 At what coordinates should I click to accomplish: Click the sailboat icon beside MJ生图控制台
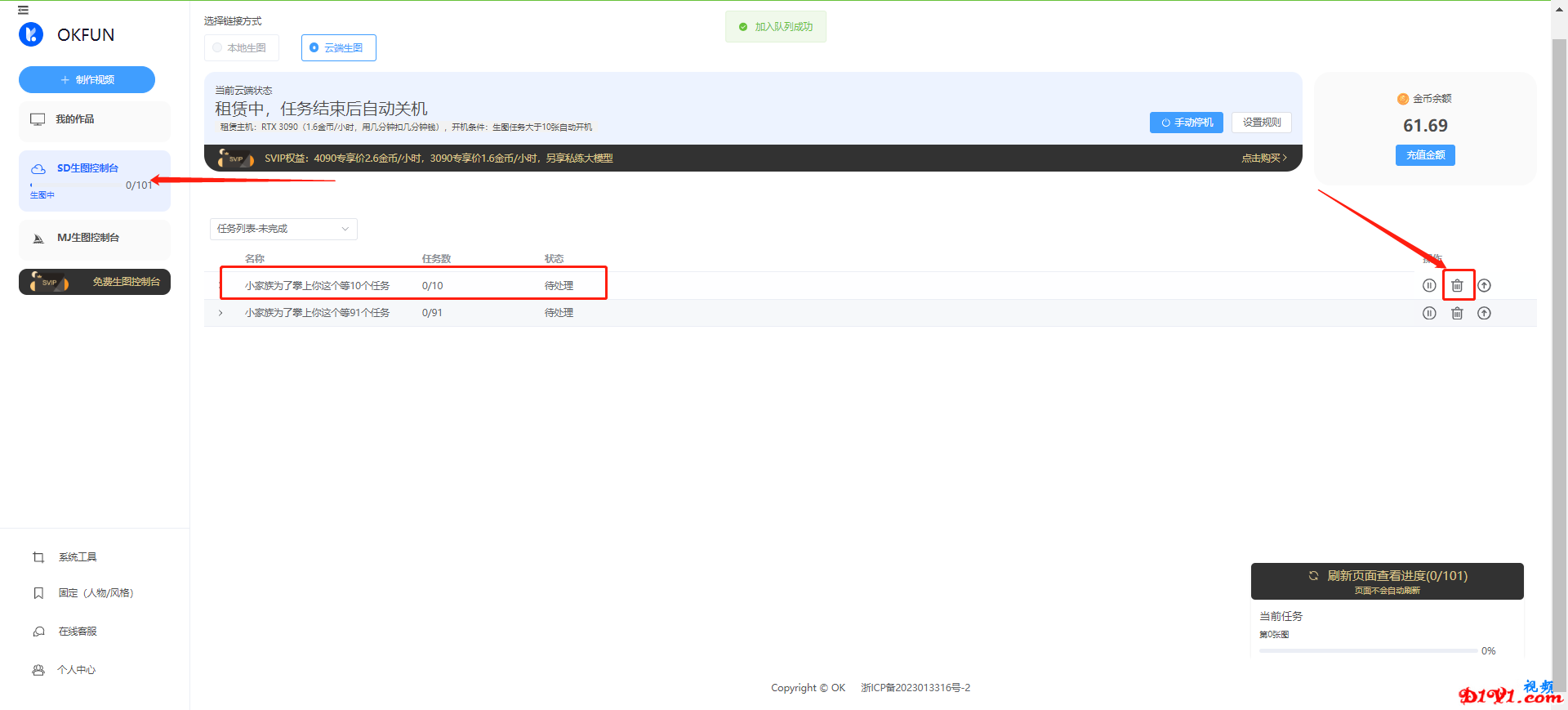[38, 239]
